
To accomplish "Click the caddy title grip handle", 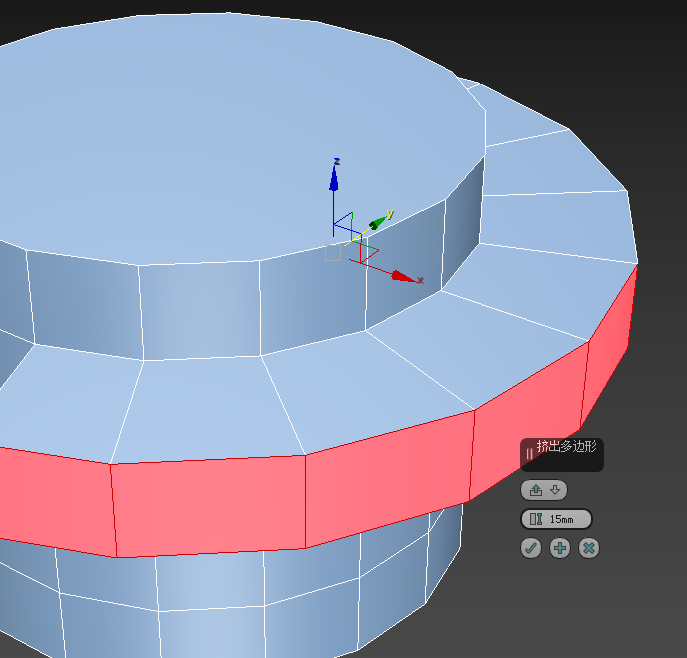I will 529,453.
